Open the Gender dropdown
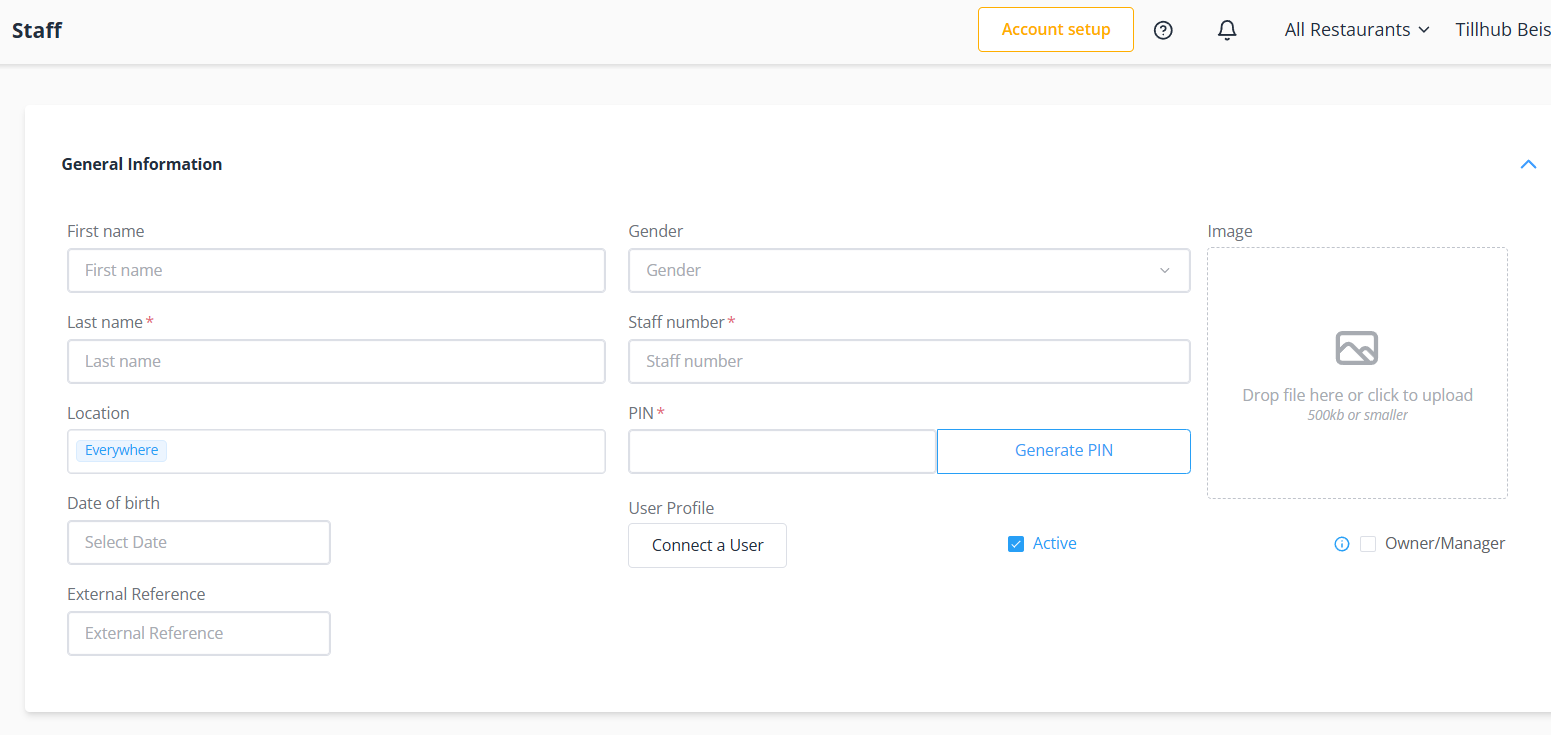The width and height of the screenshot is (1551, 735). coord(908,270)
